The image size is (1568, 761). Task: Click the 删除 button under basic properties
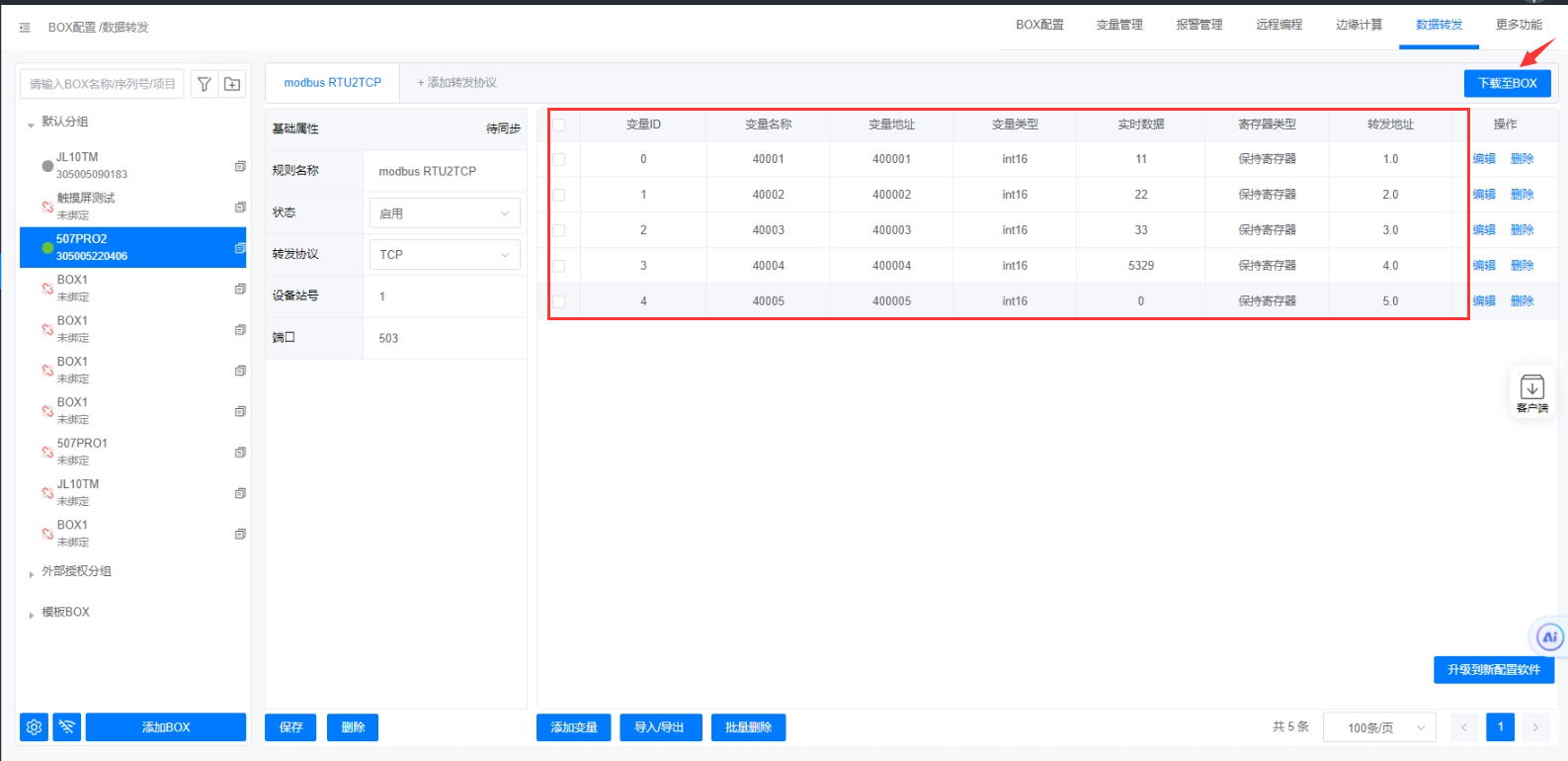coord(353,727)
